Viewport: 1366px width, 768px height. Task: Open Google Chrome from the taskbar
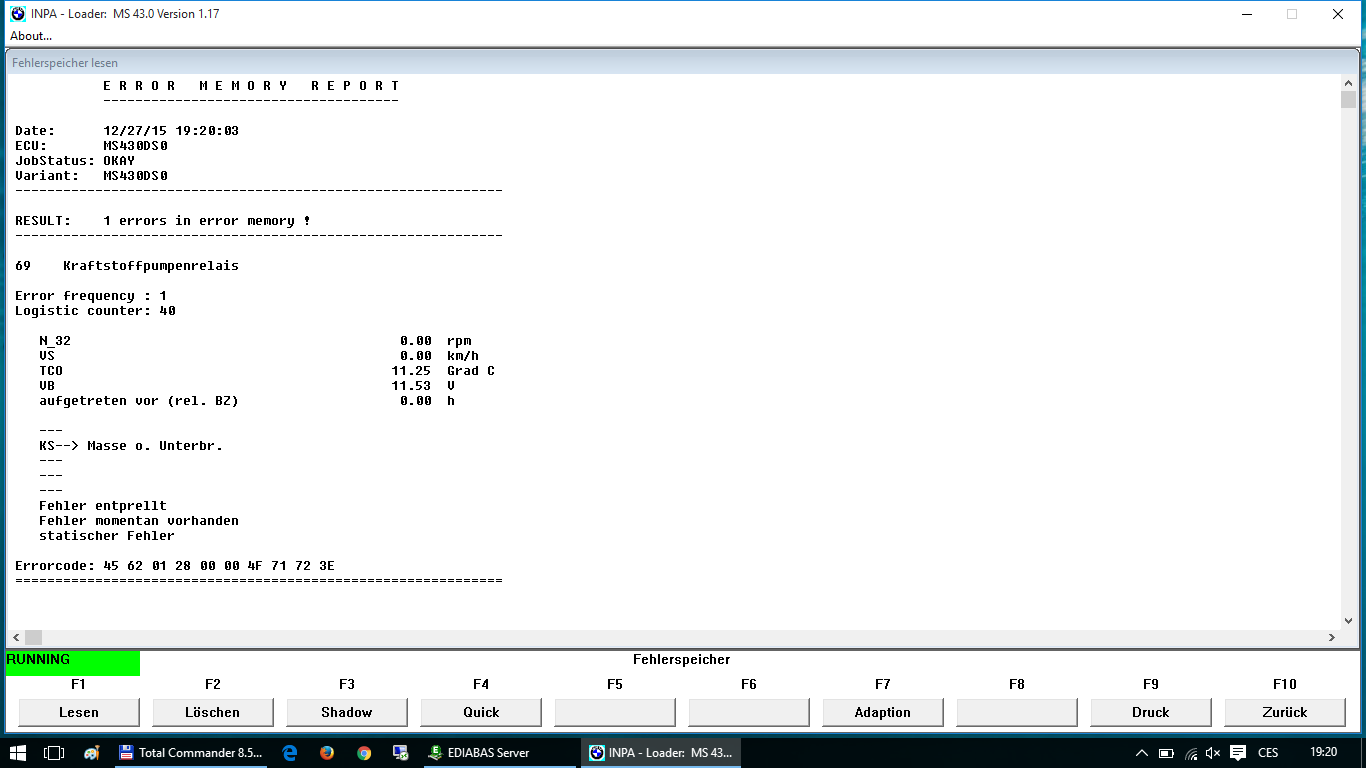pos(364,753)
